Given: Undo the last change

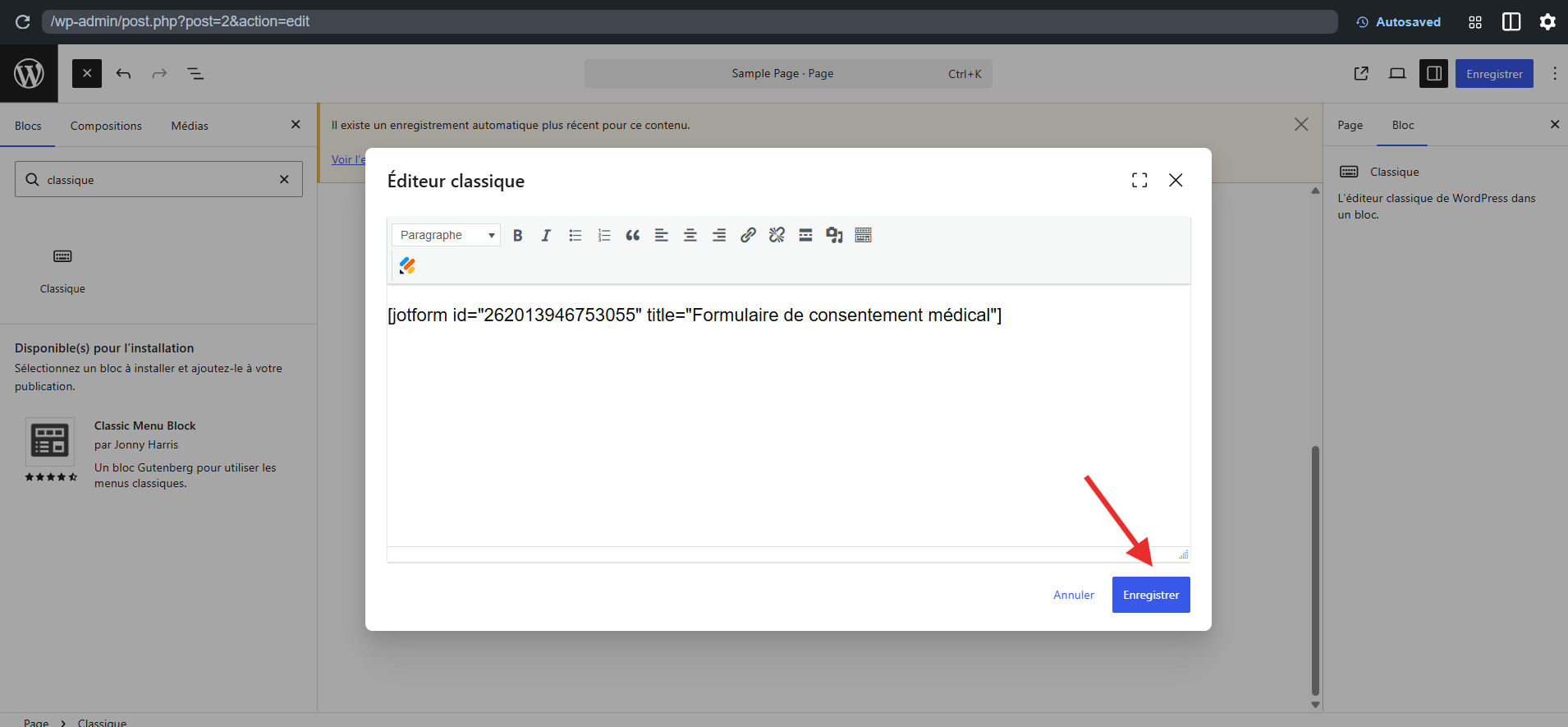Looking at the screenshot, I should [x=123, y=73].
